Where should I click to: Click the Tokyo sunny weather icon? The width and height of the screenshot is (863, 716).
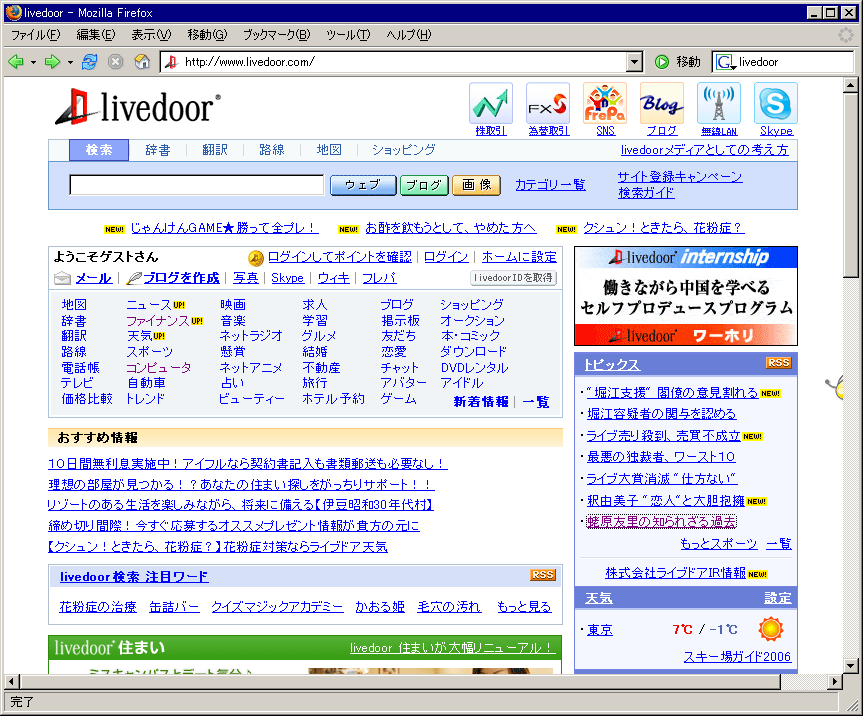[x=771, y=628]
